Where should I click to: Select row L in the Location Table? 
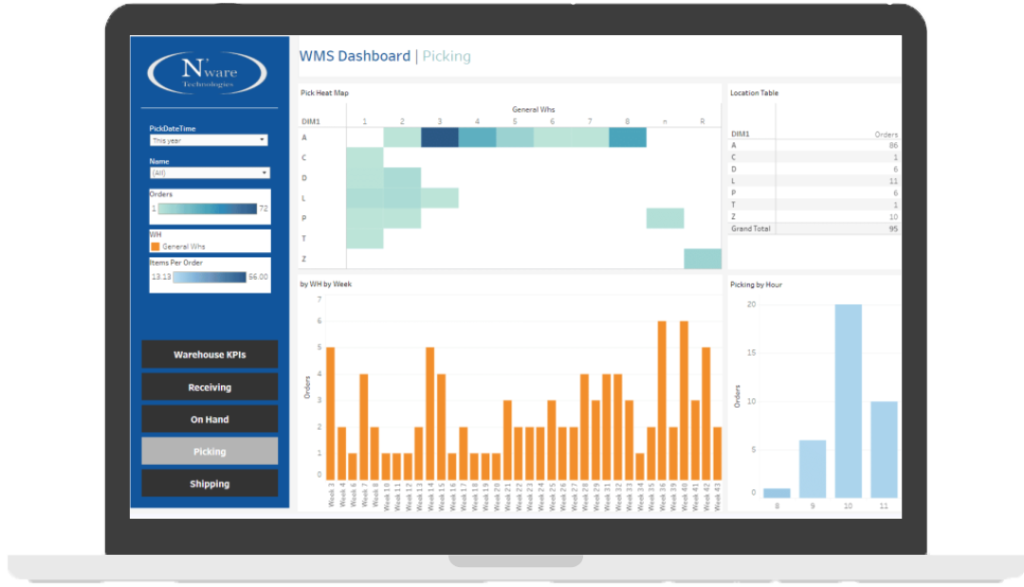814,181
